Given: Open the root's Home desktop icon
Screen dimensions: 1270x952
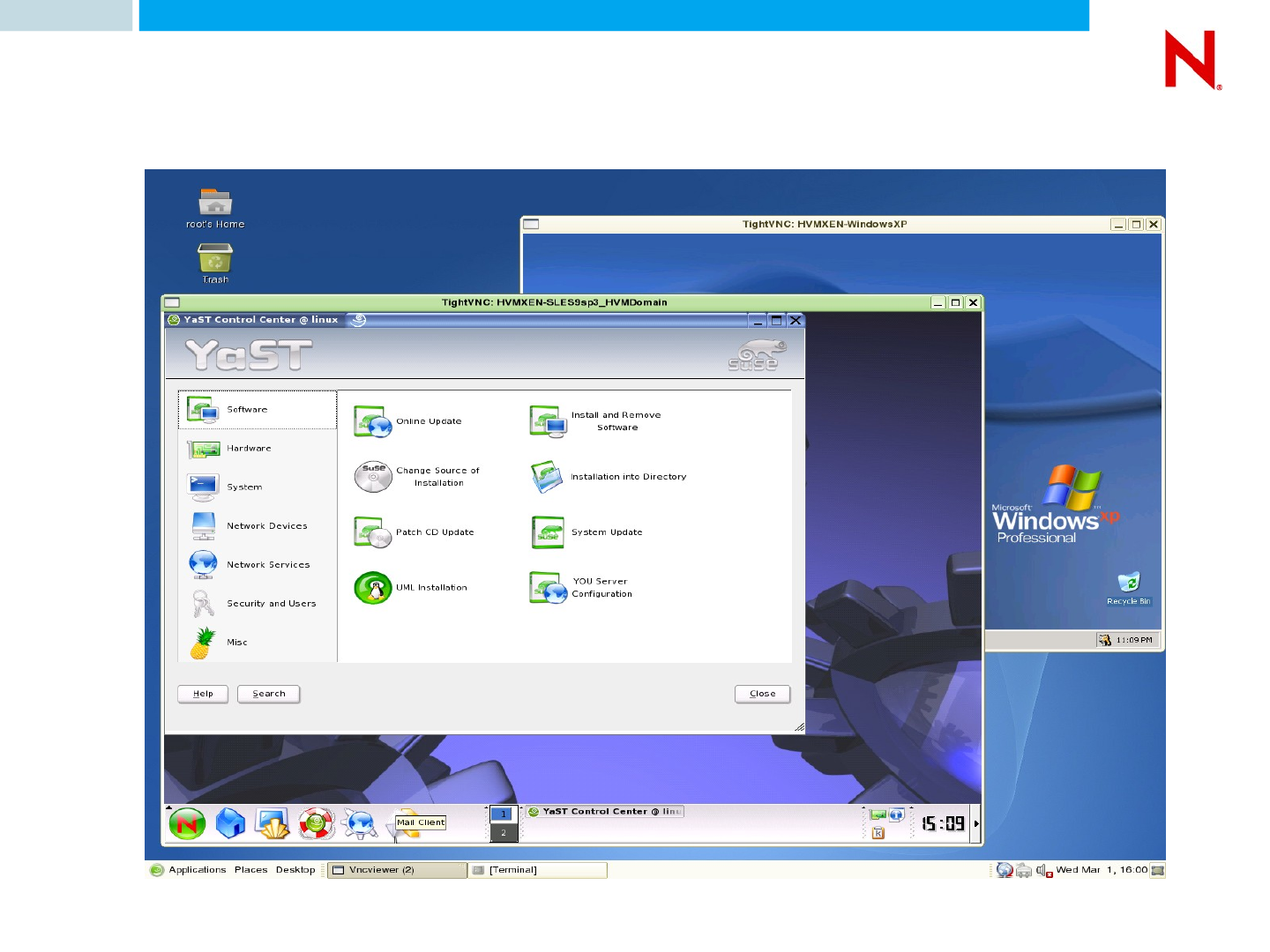Looking at the screenshot, I should (215, 209).
